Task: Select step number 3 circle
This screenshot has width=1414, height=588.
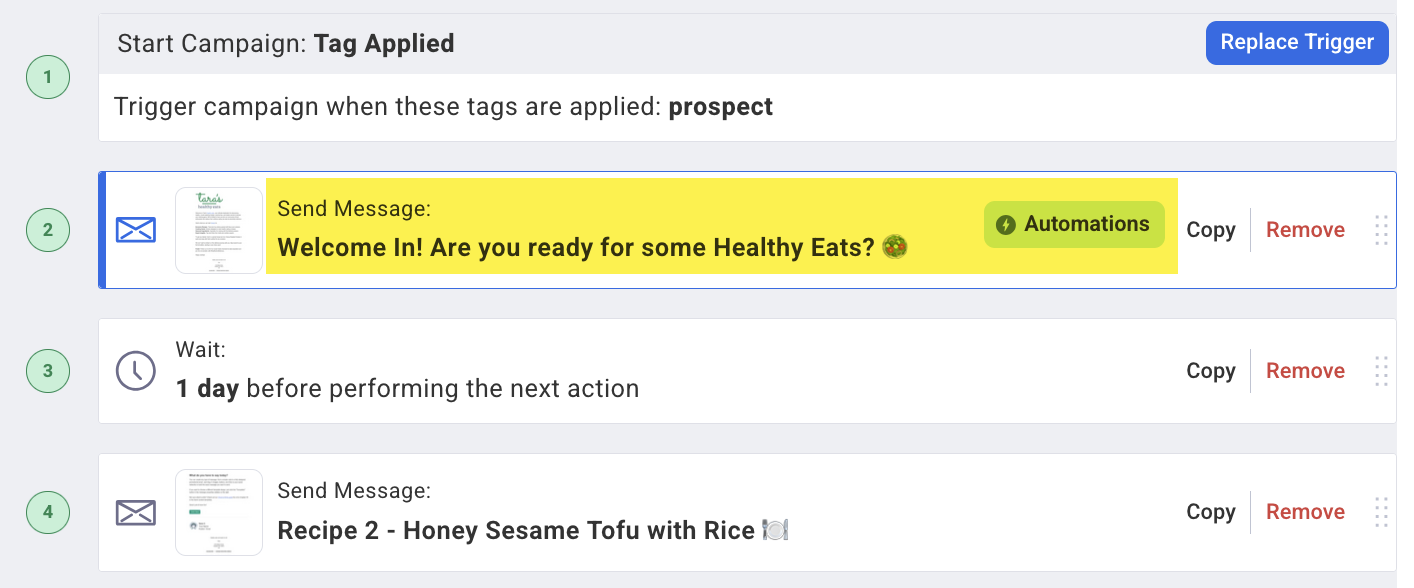Action: [48, 372]
